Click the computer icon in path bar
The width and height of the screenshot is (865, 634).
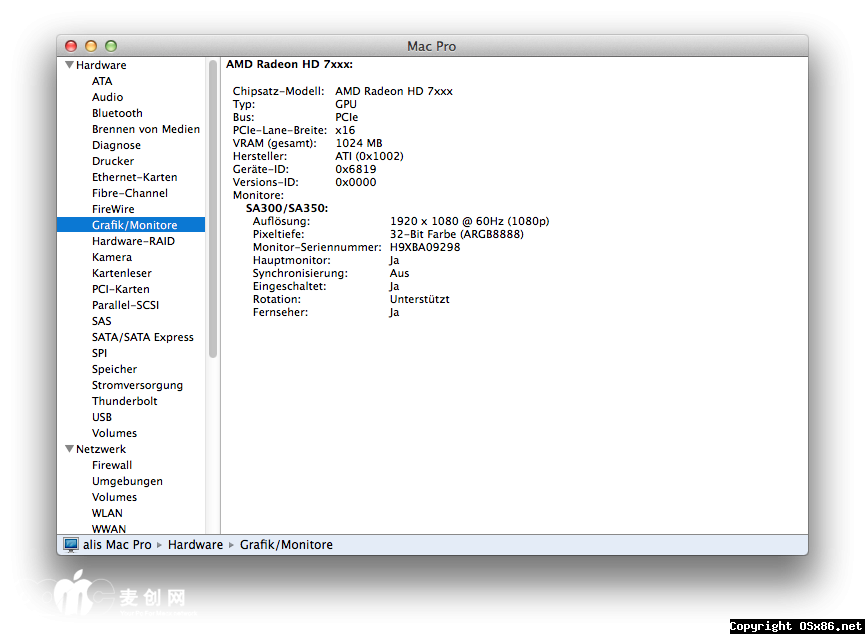point(71,545)
